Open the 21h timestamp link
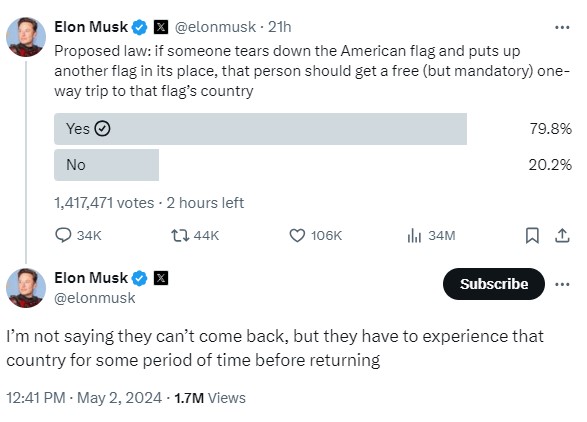This screenshot has width=587, height=422. [x=280, y=27]
